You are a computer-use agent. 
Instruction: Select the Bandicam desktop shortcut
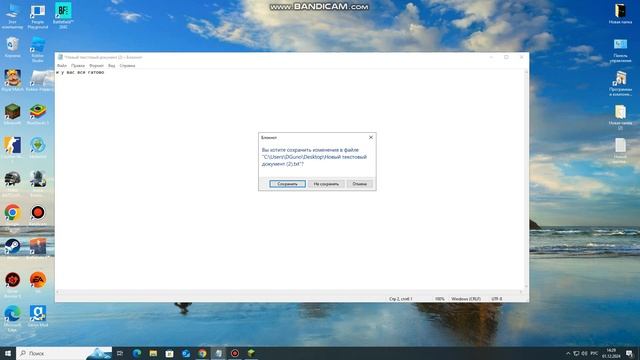point(38,215)
